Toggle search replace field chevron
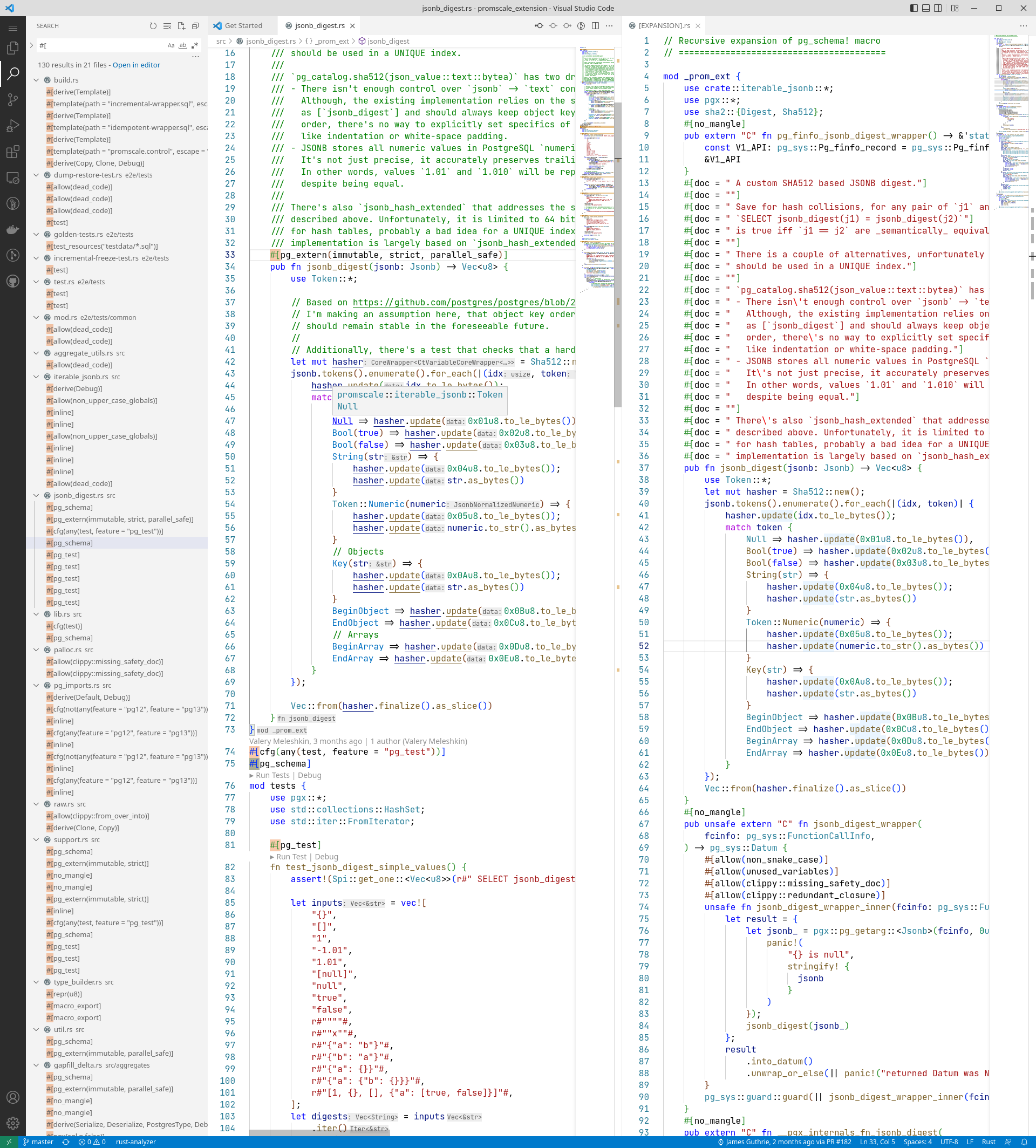The height and width of the screenshot is (1148, 1036). (31, 45)
